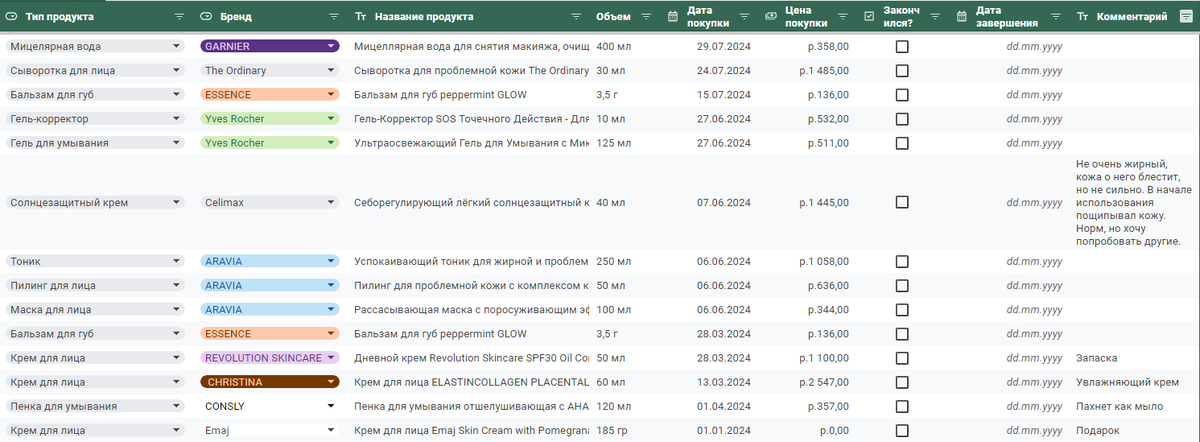
Task: Check Закончился box for Мицеллярная вода row
Action: [902, 46]
